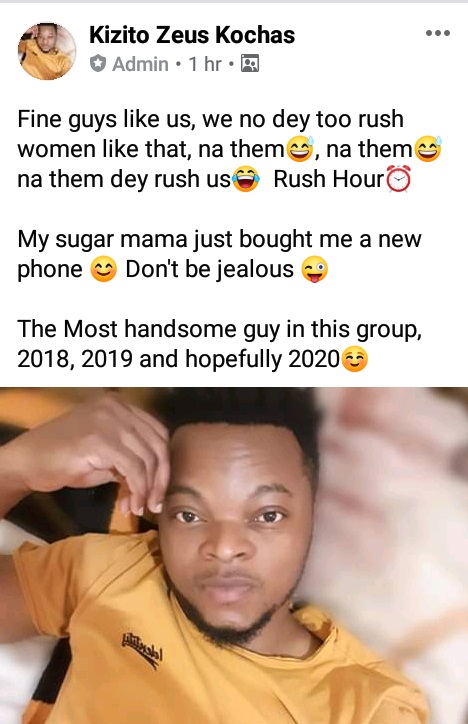Click the crying-laughing emoji after 'rush us'
The height and width of the screenshot is (724, 468).
pos(246,179)
